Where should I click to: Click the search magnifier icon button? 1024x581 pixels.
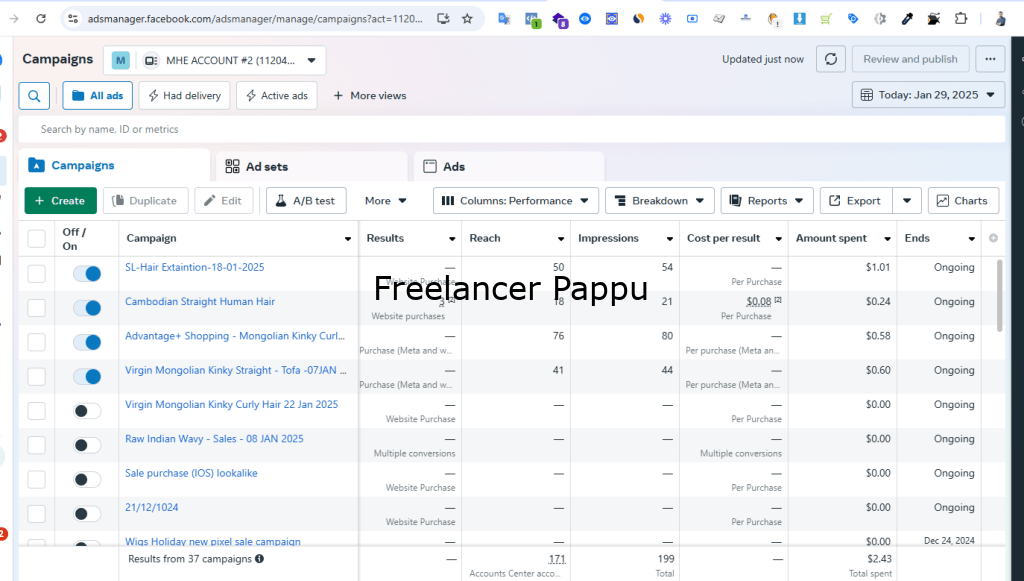pyautogui.click(x=34, y=96)
